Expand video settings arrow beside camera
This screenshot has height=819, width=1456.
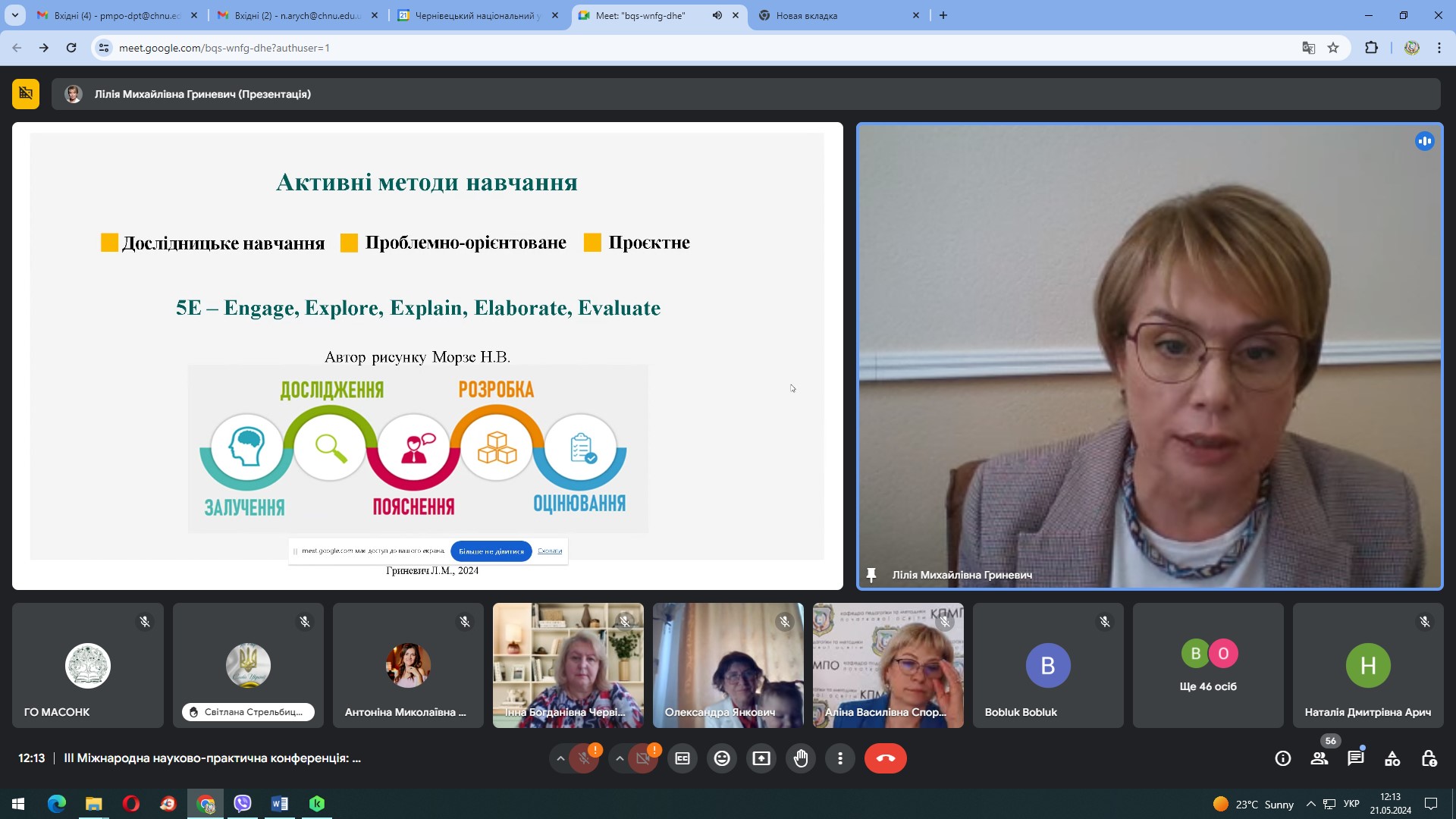[x=620, y=758]
